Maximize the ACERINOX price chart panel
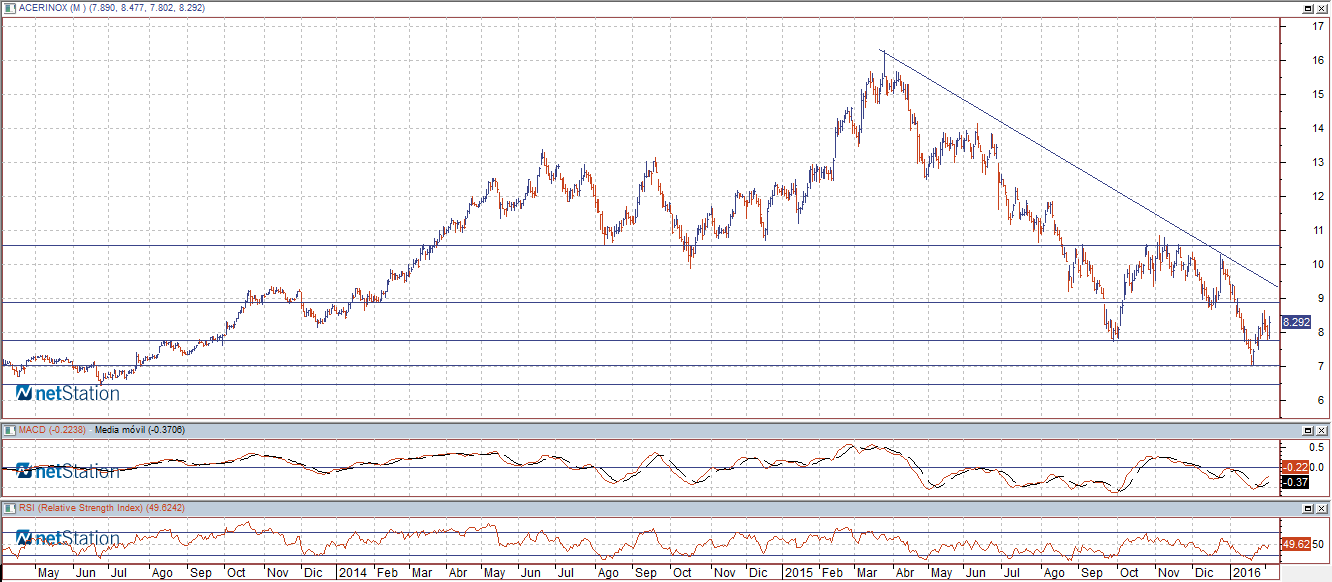1332x582 pixels. point(1308,7)
